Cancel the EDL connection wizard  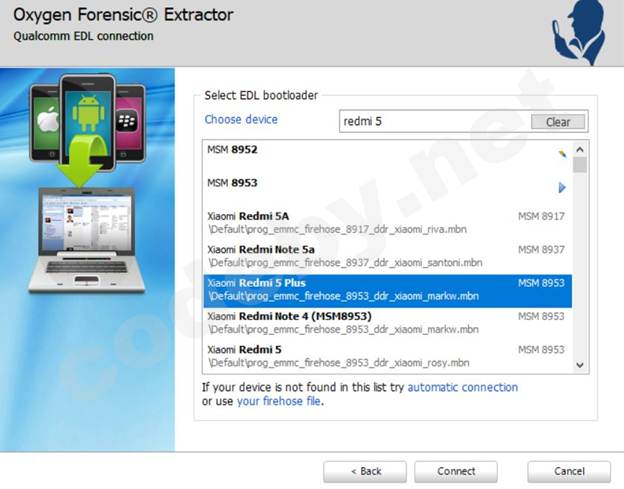[x=569, y=471]
